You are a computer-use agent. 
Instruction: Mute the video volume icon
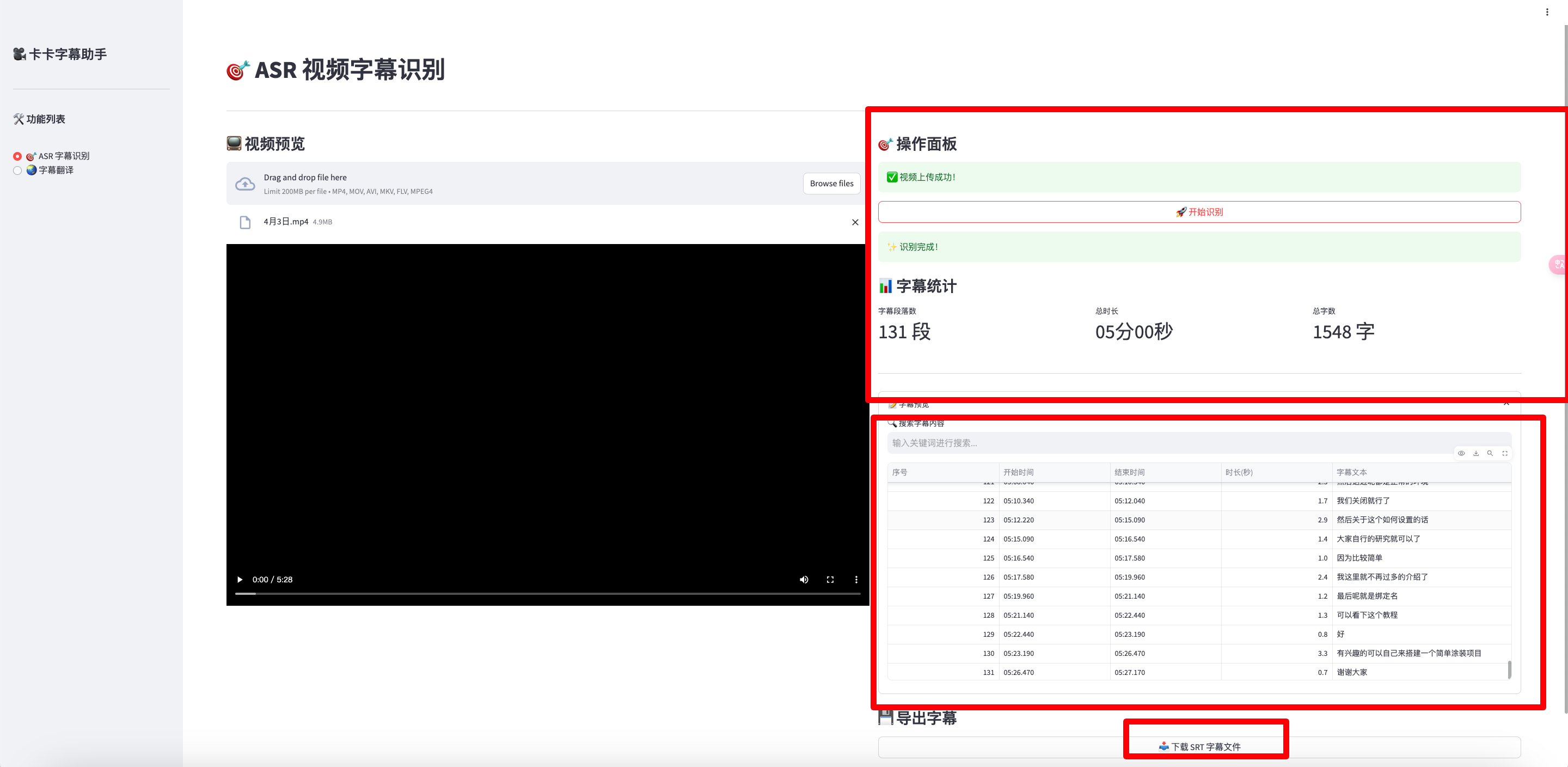coord(804,580)
